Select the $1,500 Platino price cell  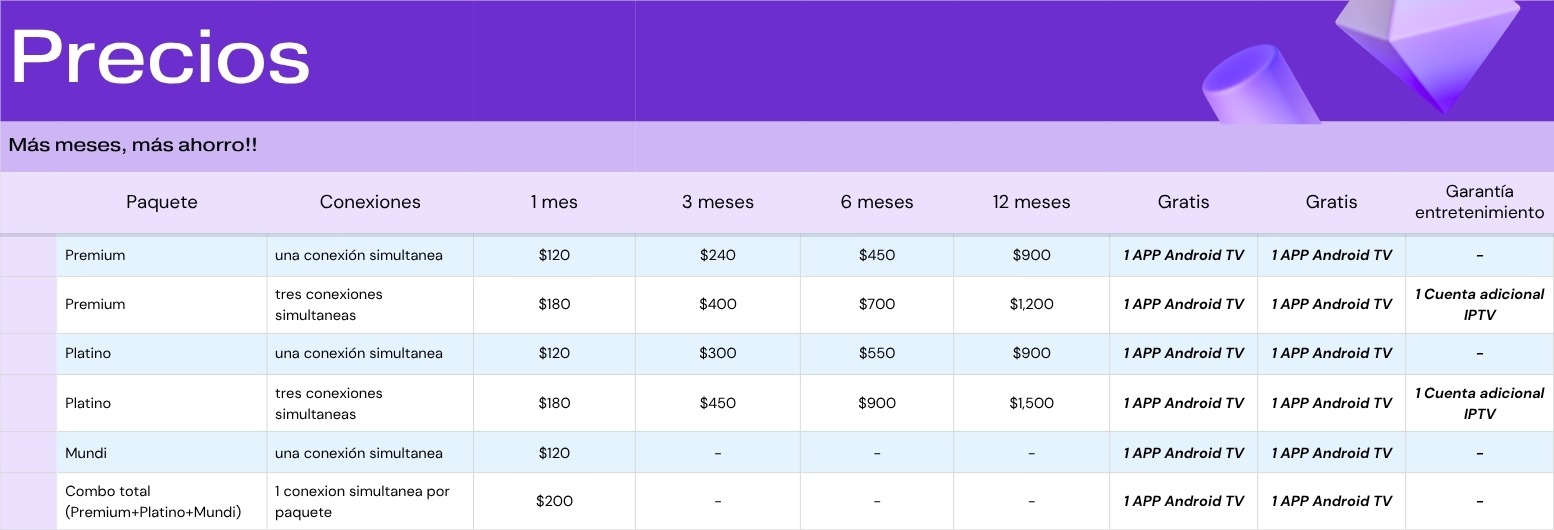(x=1031, y=403)
